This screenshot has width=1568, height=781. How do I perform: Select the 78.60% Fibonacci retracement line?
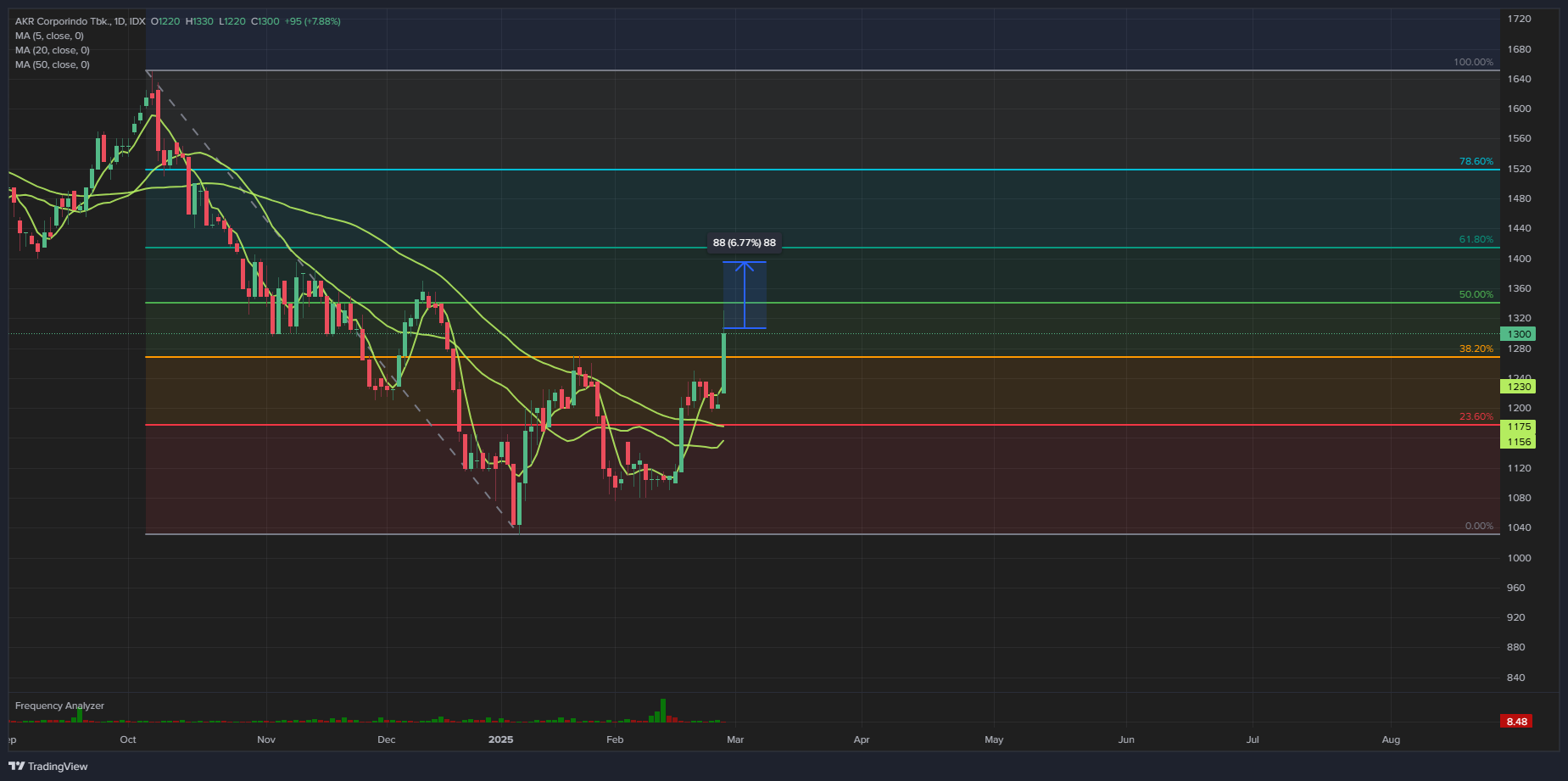[763, 169]
